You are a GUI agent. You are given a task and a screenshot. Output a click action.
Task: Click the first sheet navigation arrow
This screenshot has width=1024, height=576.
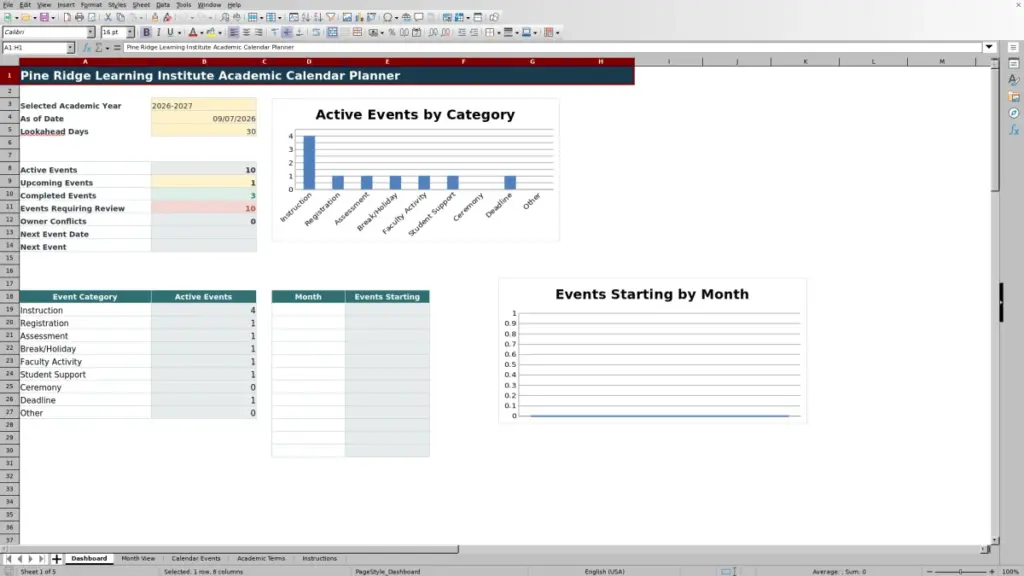(x=8, y=558)
